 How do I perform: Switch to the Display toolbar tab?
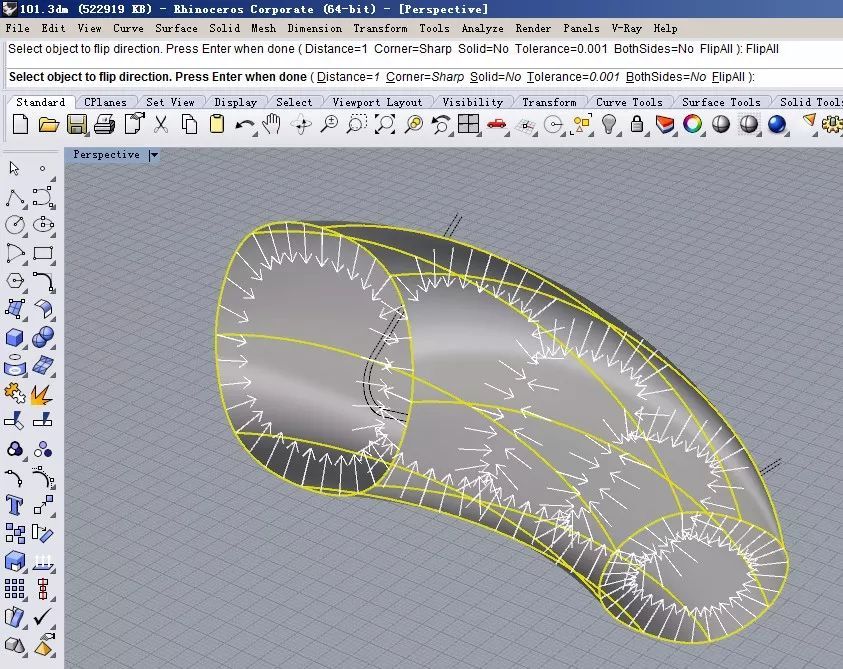[235, 102]
